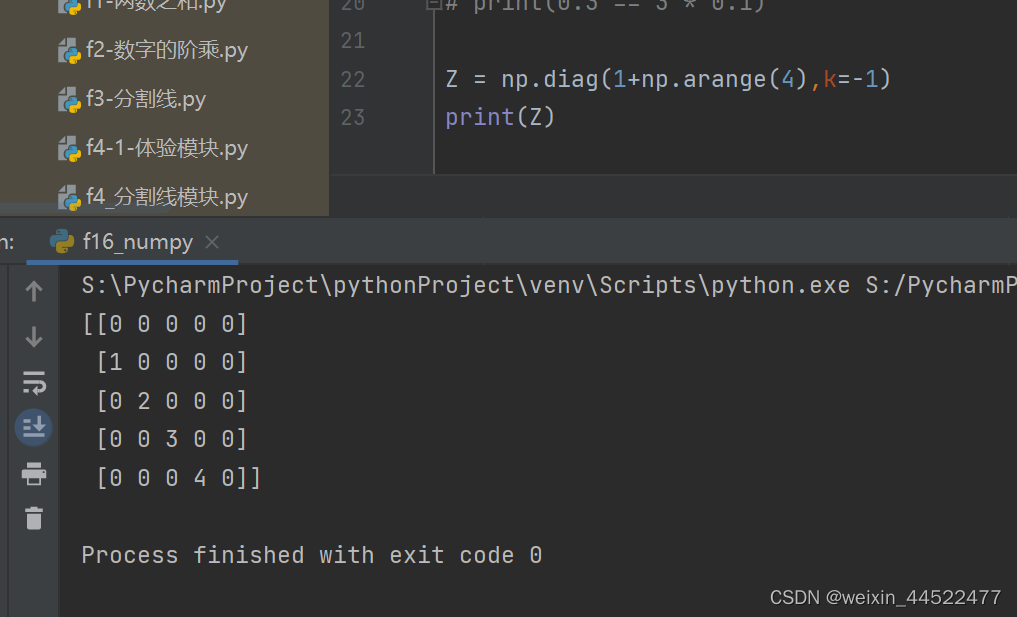Viewport: 1017px width, 617px height.
Task: Click line number 23 in the gutter
Action: (353, 117)
